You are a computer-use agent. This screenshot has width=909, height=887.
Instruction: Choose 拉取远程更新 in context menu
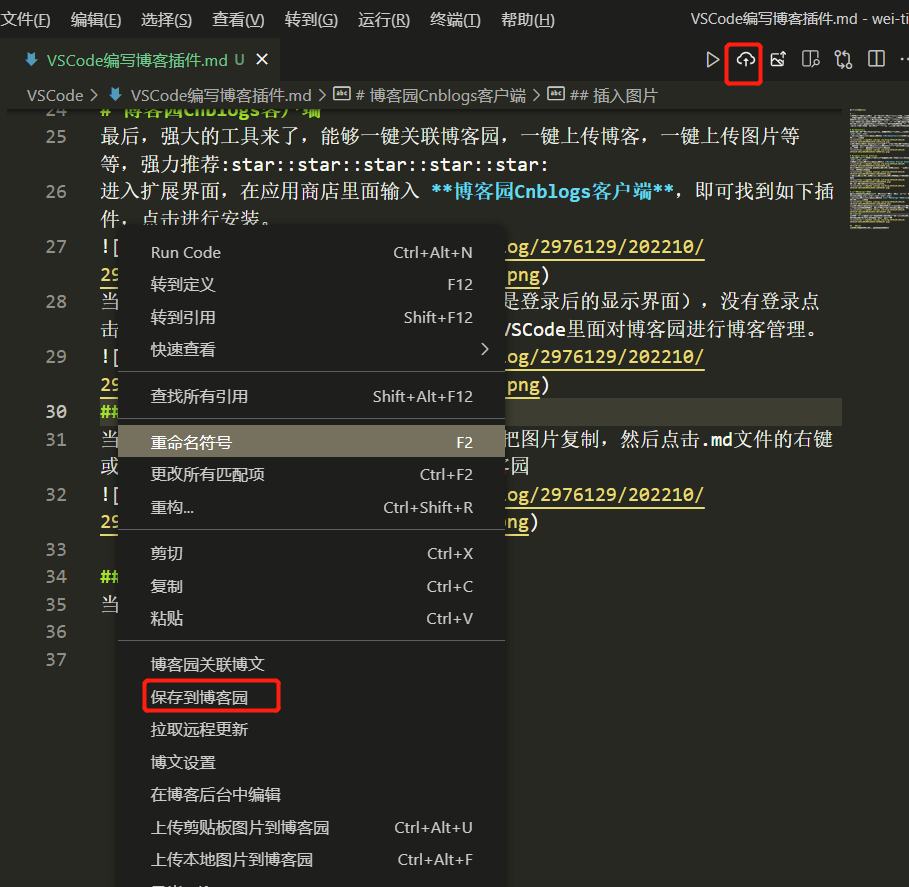coord(311,729)
